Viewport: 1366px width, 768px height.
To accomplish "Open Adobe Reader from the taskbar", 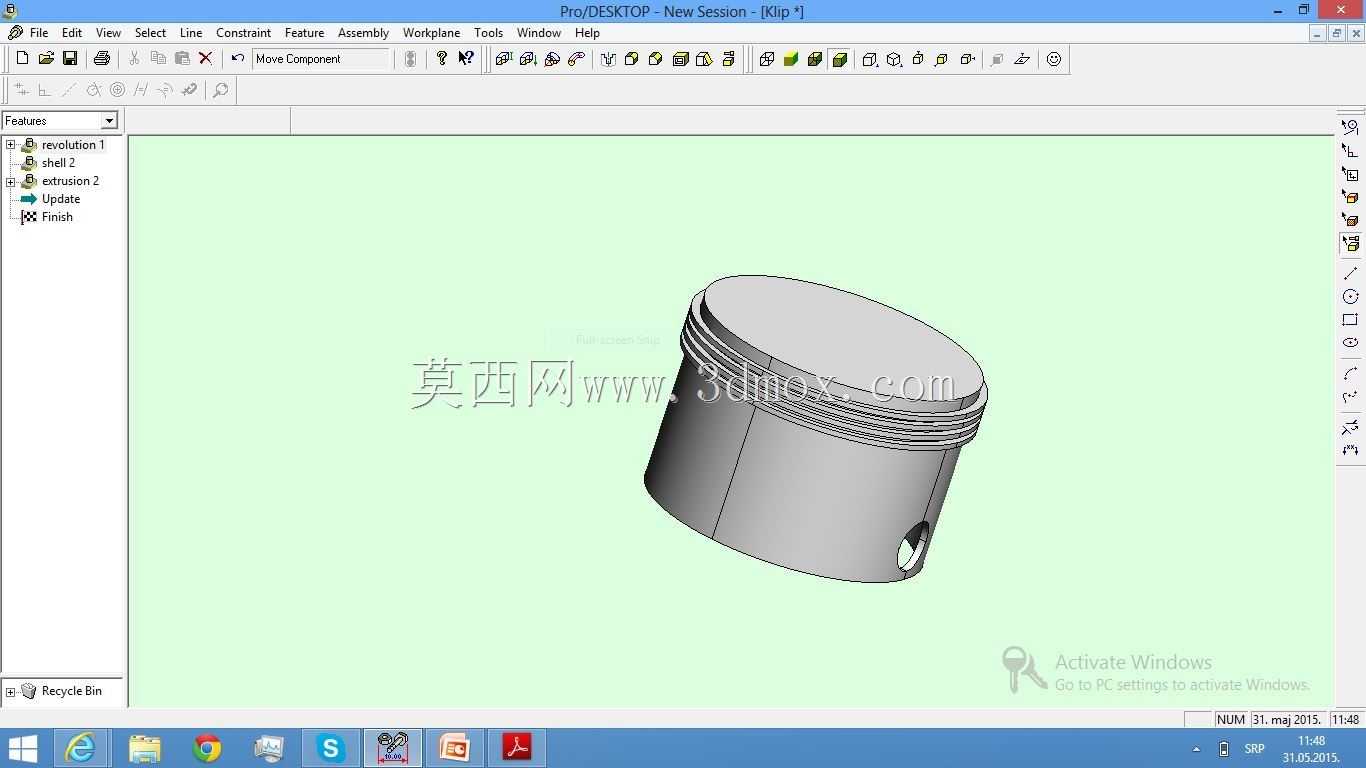I will [517, 748].
